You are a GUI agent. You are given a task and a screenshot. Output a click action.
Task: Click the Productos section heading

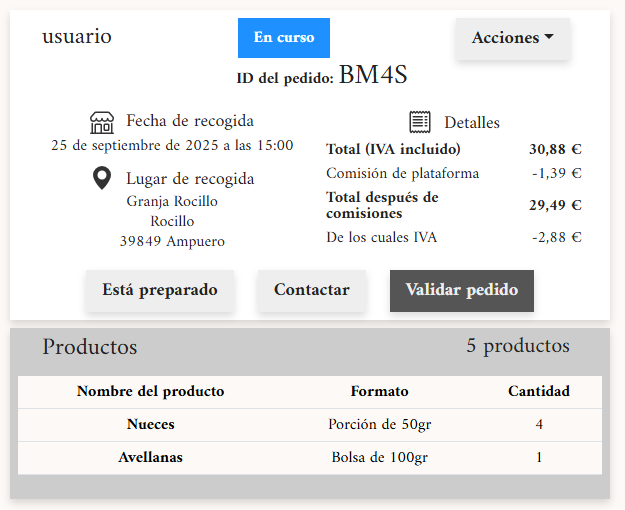90,347
